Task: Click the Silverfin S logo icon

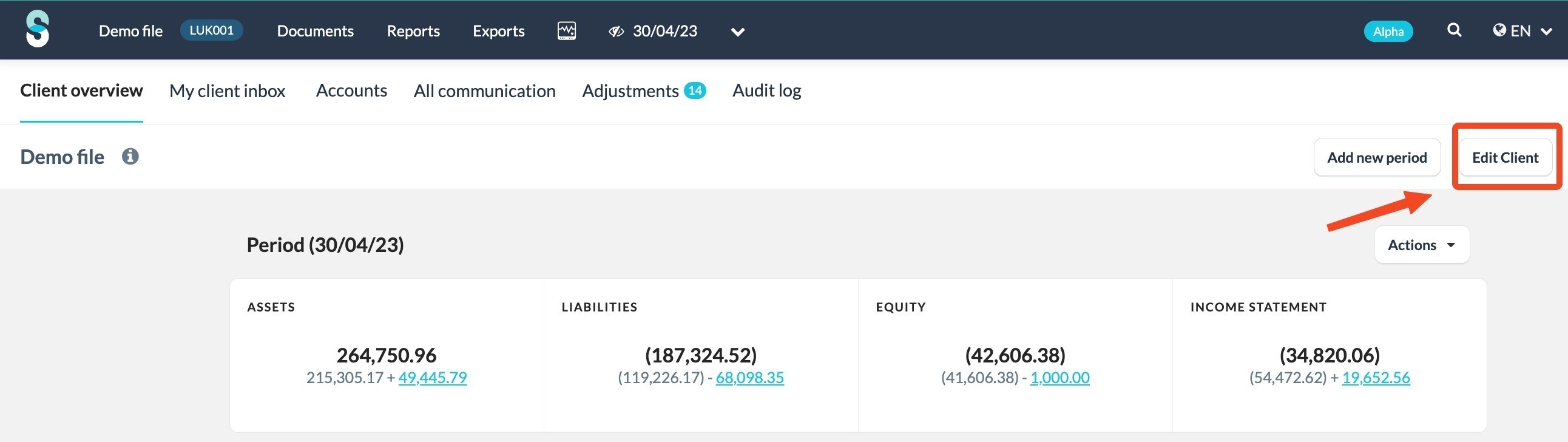Action: click(x=38, y=29)
